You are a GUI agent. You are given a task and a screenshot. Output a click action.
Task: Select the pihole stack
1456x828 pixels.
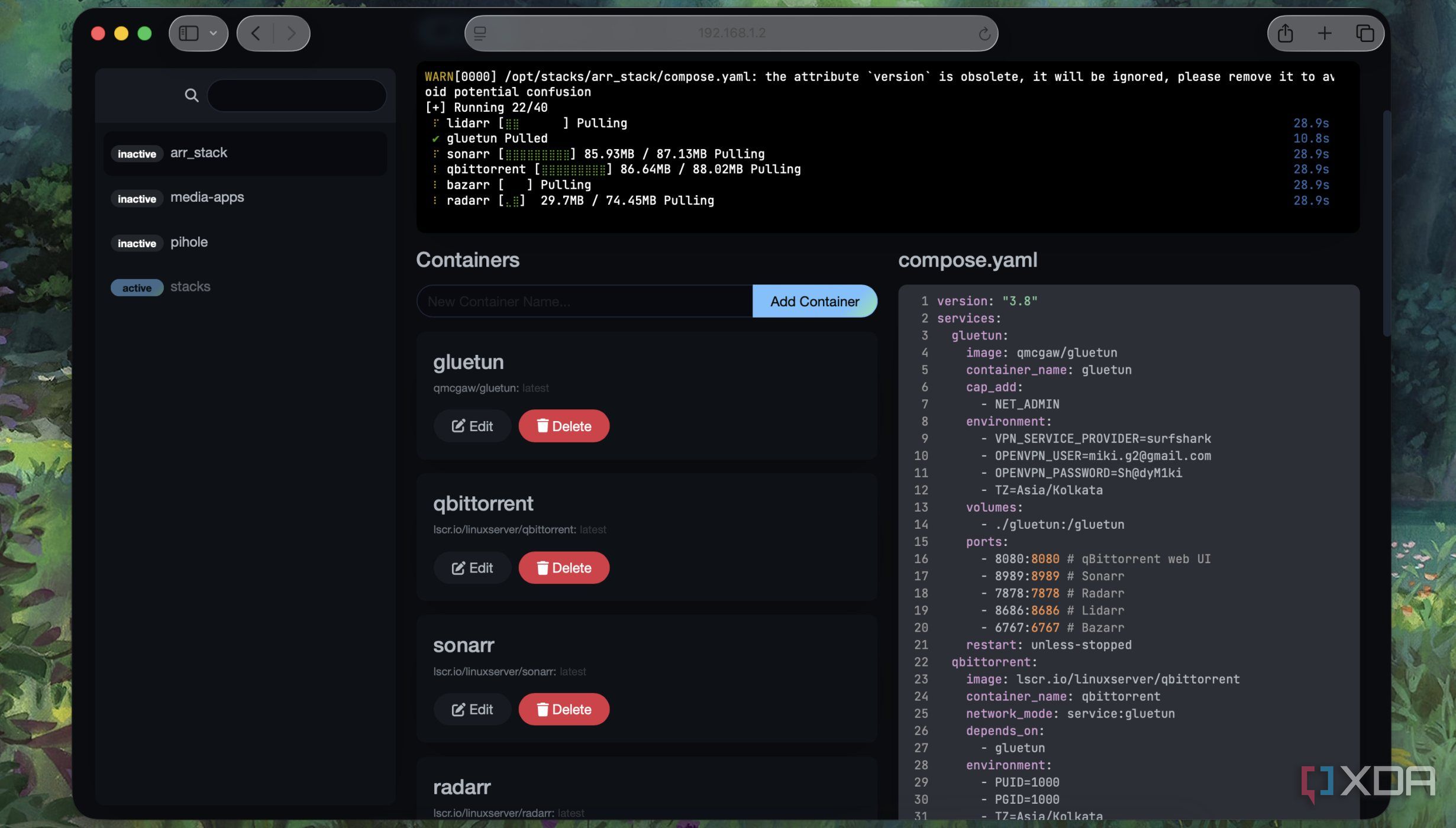(x=245, y=242)
